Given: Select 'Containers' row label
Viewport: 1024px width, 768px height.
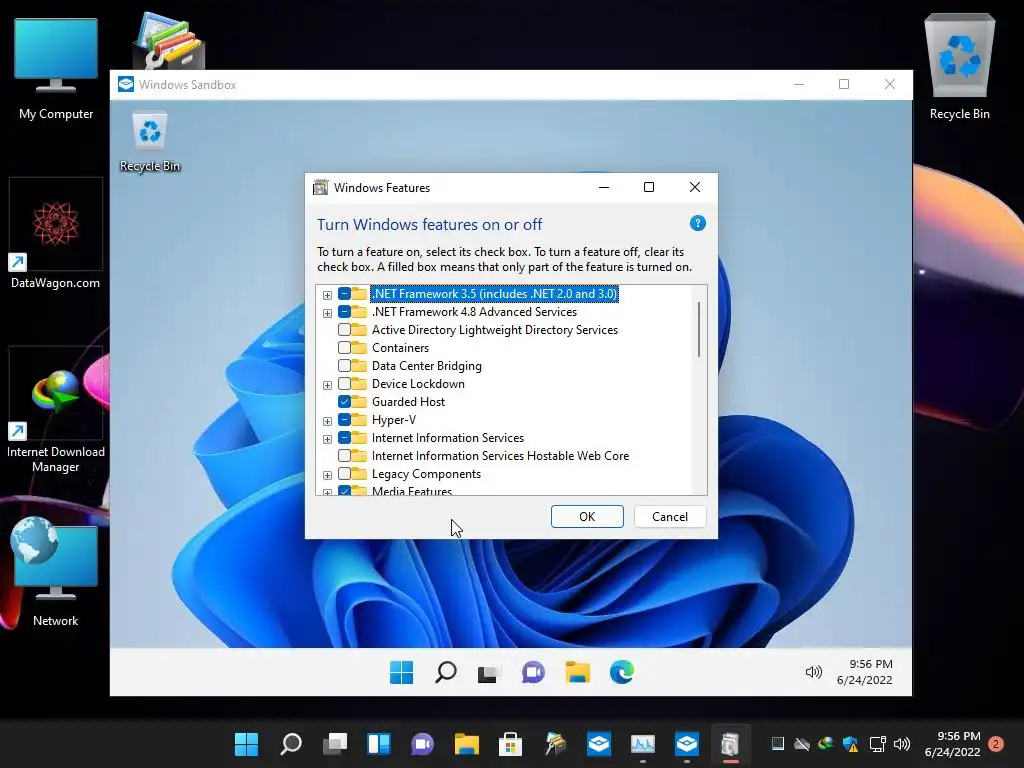Looking at the screenshot, I should tap(400, 348).
